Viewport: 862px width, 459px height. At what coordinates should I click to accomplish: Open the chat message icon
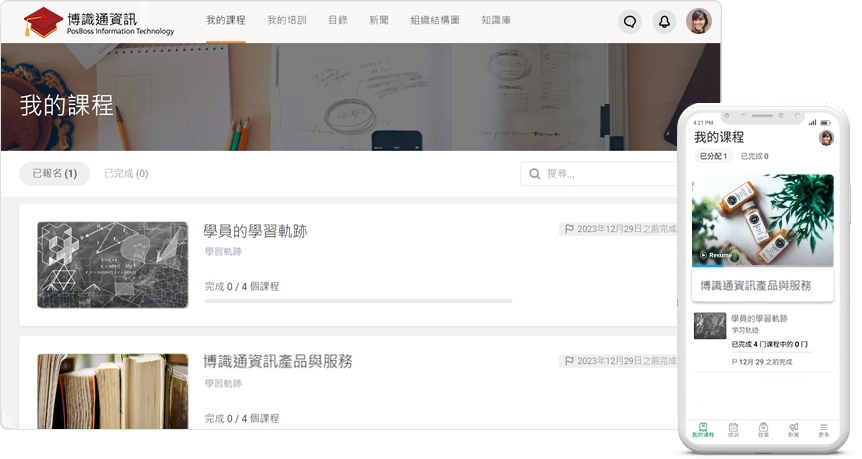tap(629, 21)
